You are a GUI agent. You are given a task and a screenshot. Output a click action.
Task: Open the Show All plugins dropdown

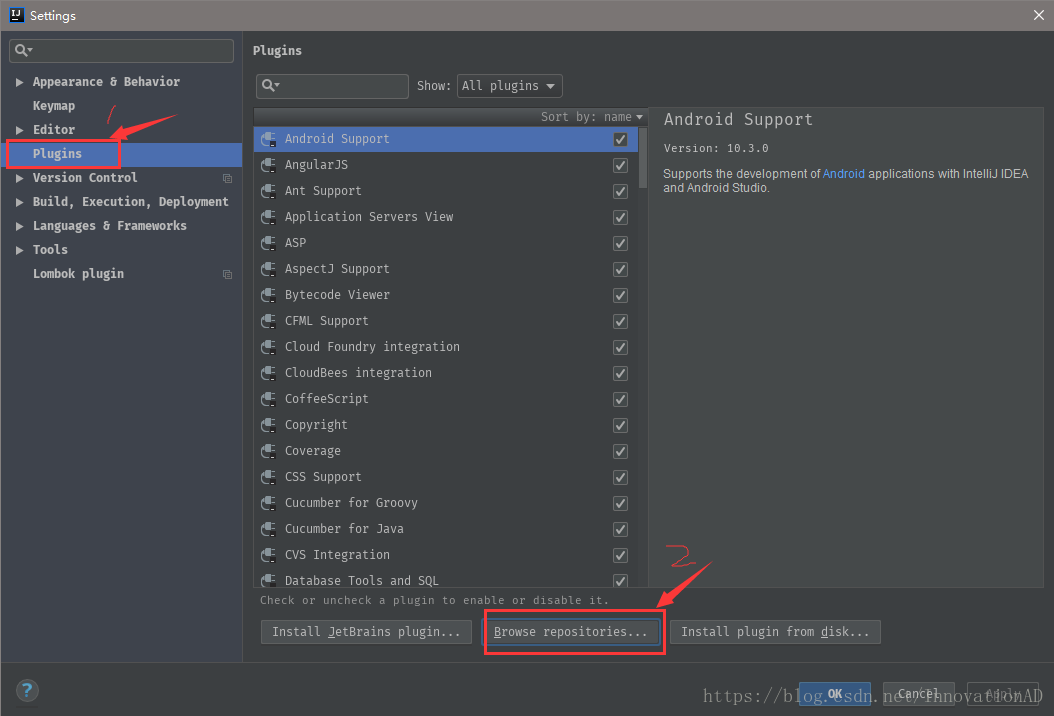(509, 86)
